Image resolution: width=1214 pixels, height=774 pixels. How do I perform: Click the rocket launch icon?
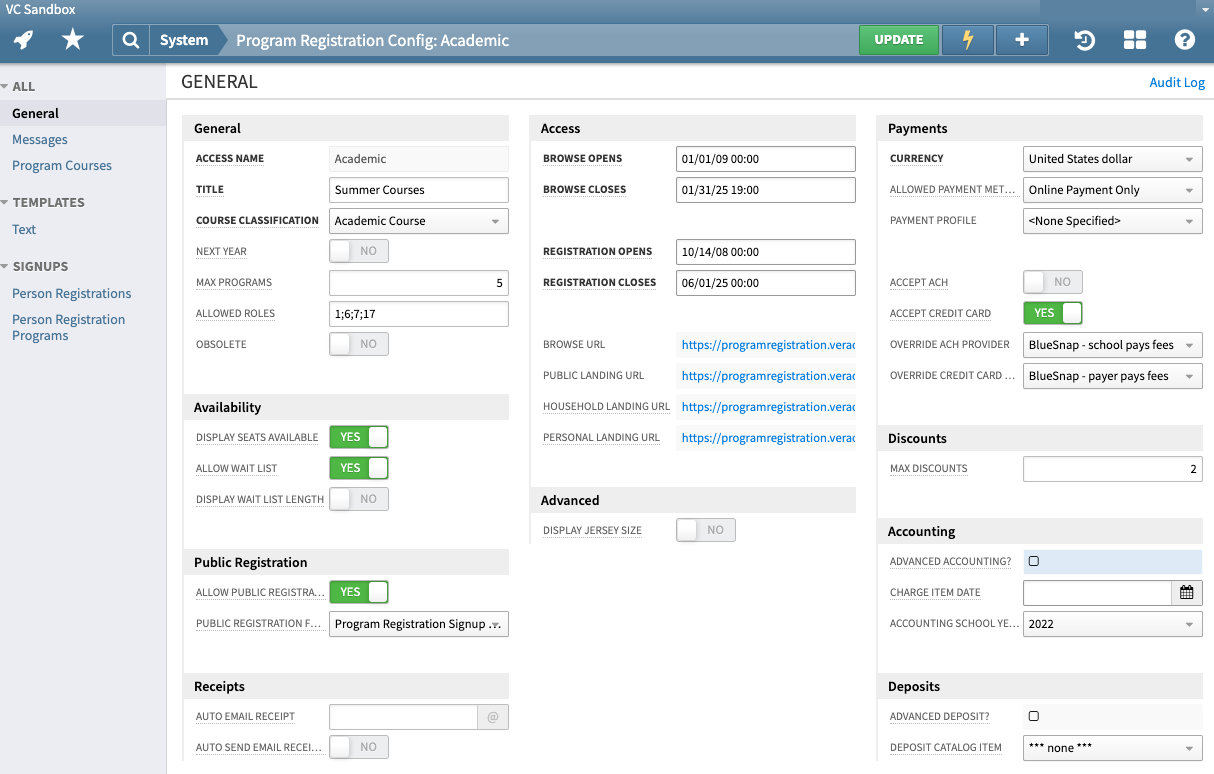click(x=24, y=40)
